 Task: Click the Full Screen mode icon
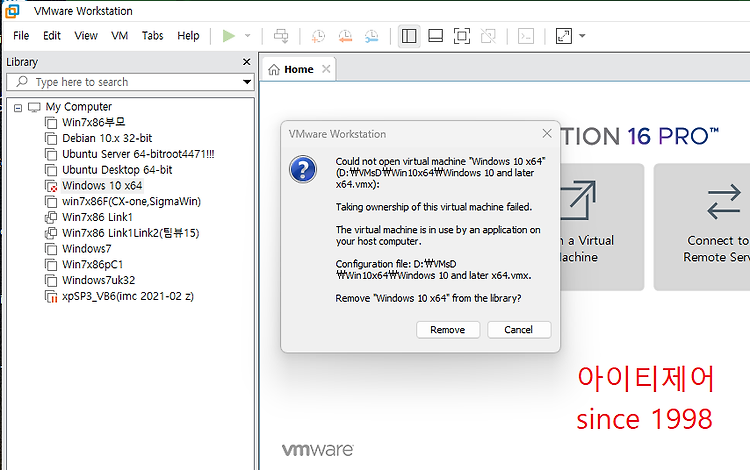coord(462,36)
